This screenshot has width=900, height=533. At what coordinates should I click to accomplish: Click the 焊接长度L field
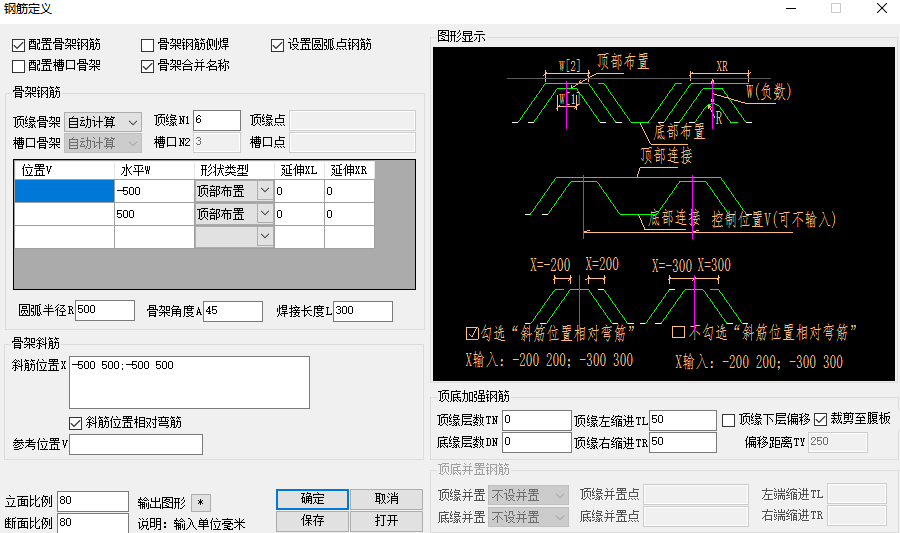point(363,311)
